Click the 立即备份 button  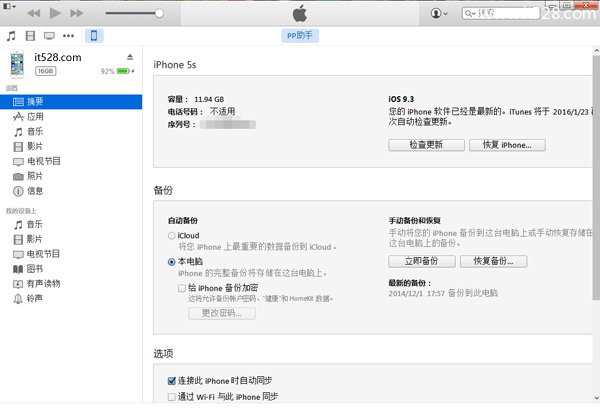[x=422, y=261]
